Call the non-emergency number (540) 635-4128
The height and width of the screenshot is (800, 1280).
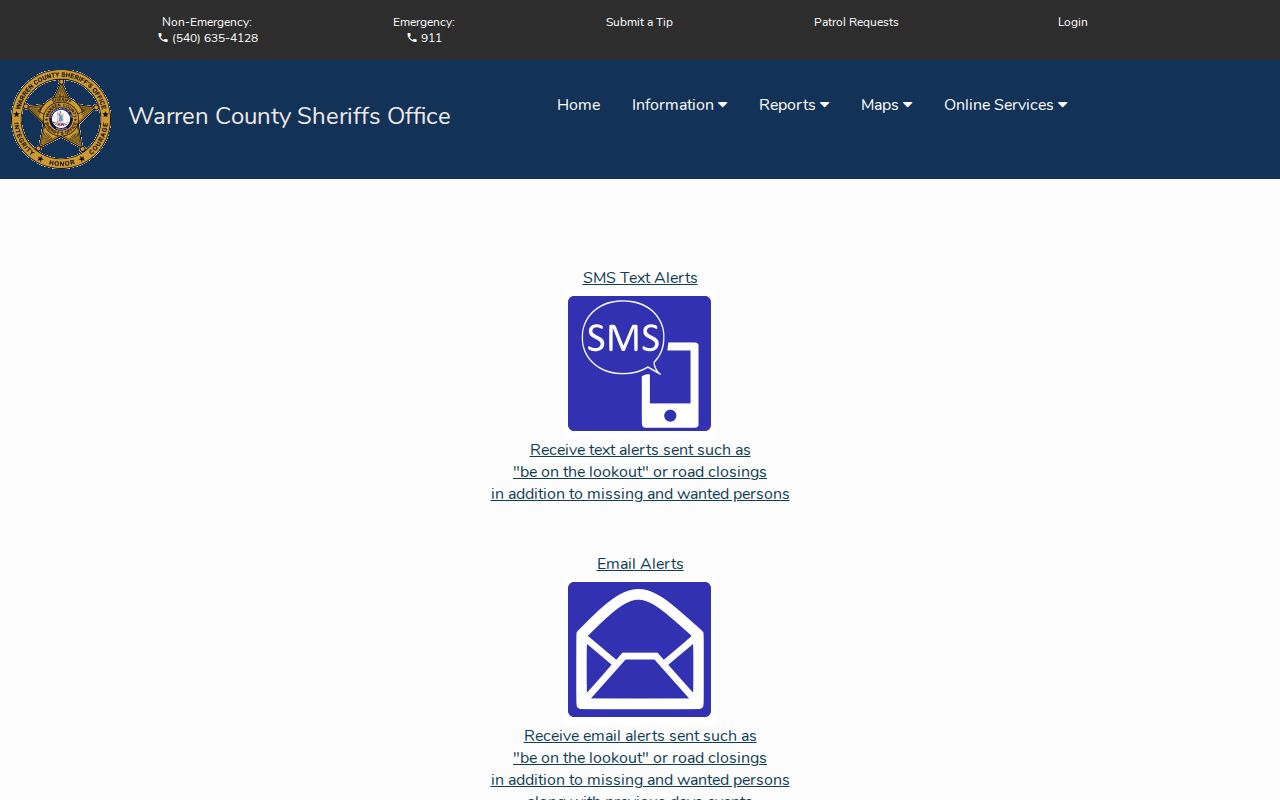(215, 38)
